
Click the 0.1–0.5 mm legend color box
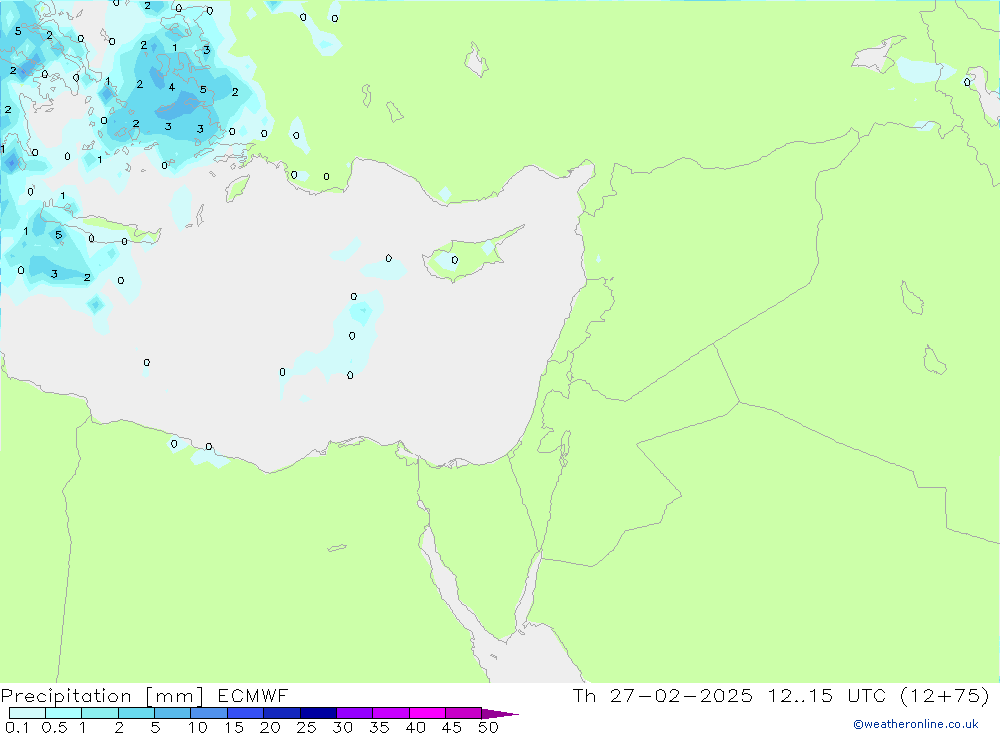pos(27,713)
